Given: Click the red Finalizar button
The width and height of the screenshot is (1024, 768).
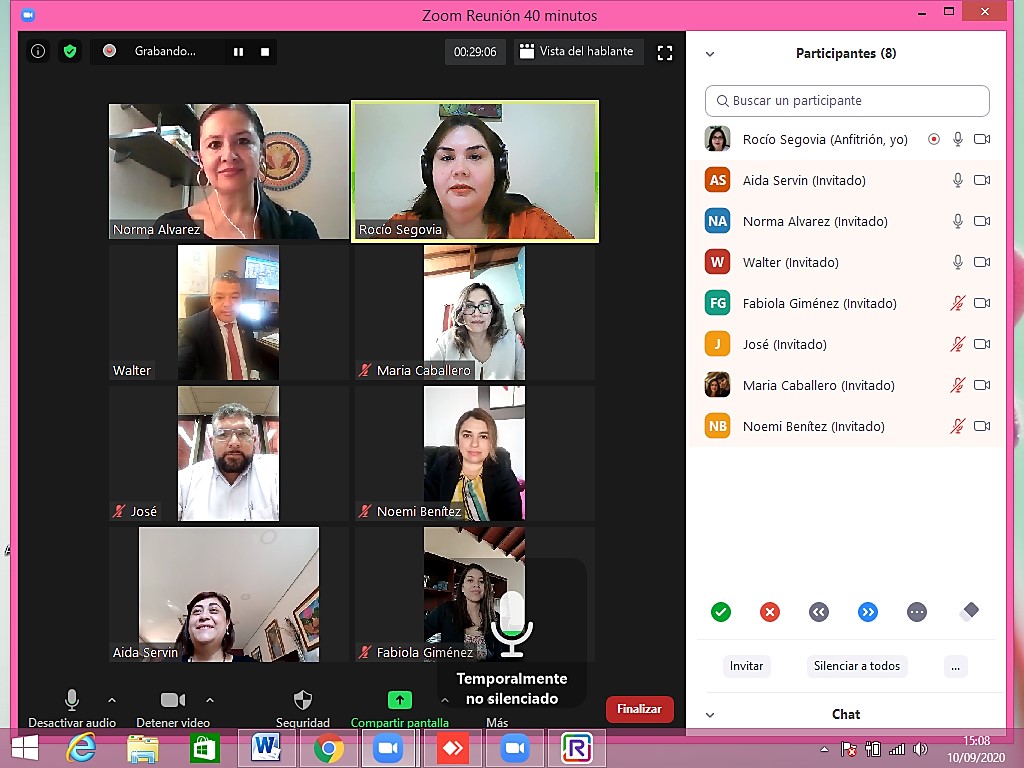Looking at the screenshot, I should point(639,709).
